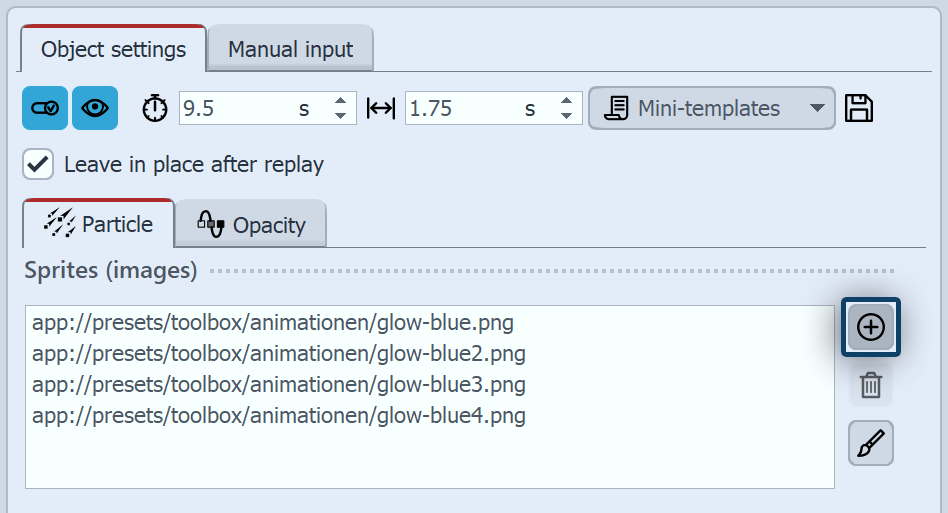
Task: Uncheck Leave in place after replay
Action: [39, 164]
